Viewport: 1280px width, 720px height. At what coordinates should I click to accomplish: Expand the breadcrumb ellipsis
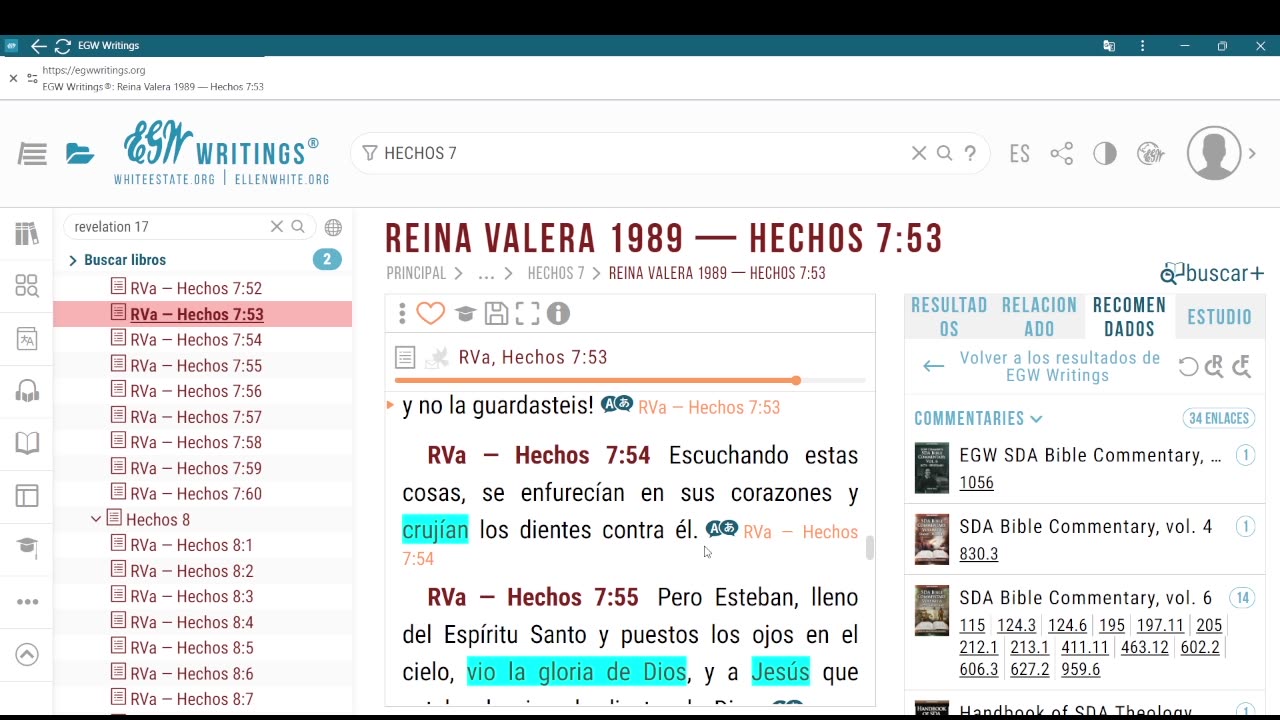[486, 274]
